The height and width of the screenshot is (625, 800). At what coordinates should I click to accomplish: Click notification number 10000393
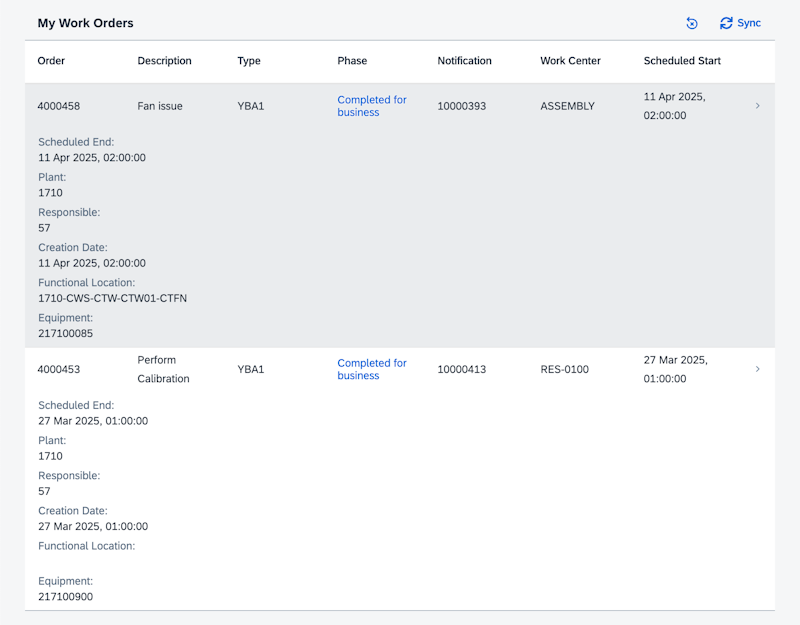tap(461, 106)
